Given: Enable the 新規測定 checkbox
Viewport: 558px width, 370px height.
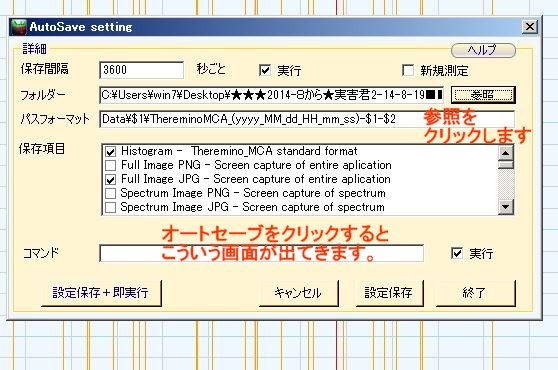Looking at the screenshot, I should coord(407,70).
